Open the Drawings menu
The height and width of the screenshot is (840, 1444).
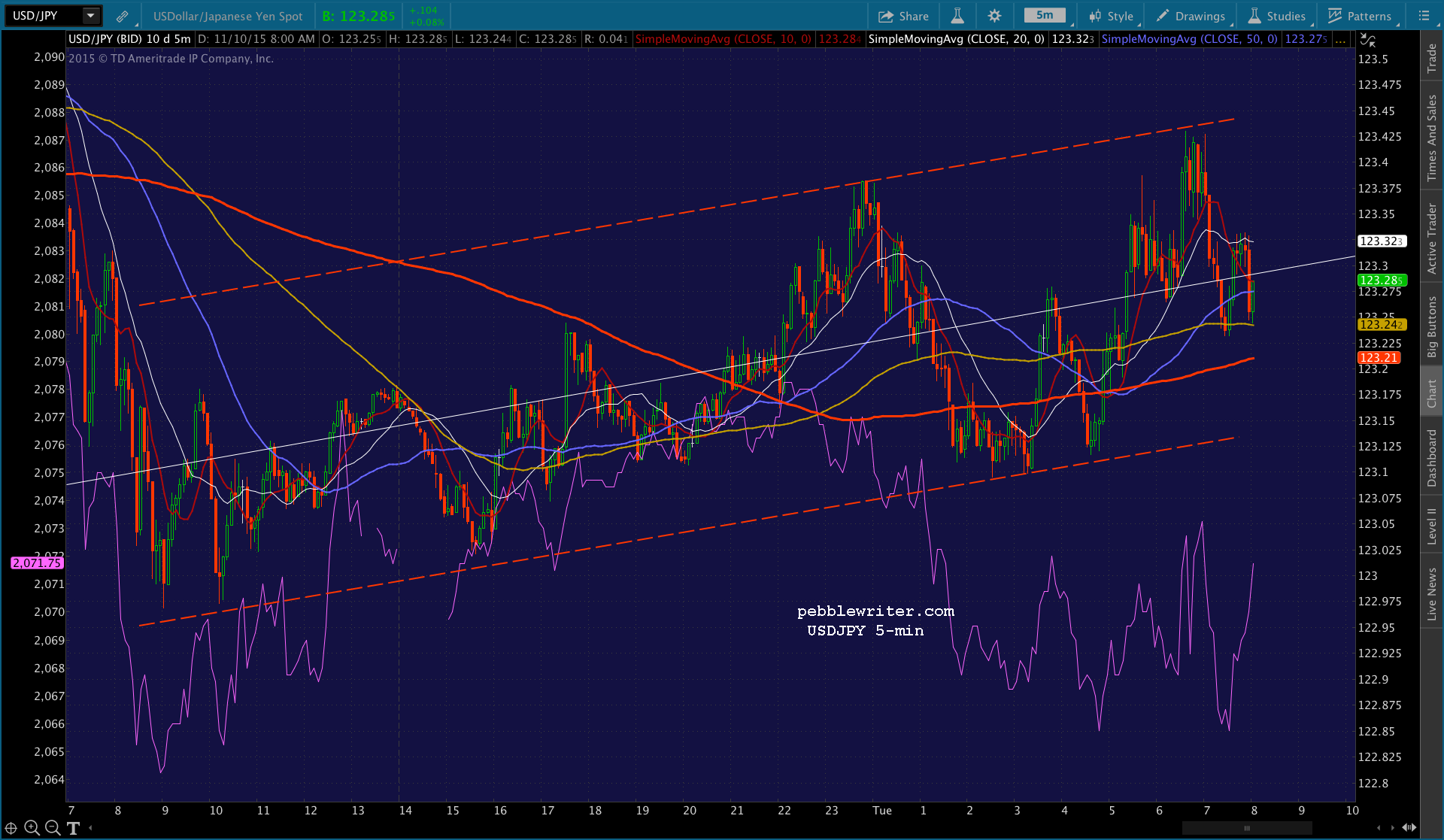tap(1191, 16)
